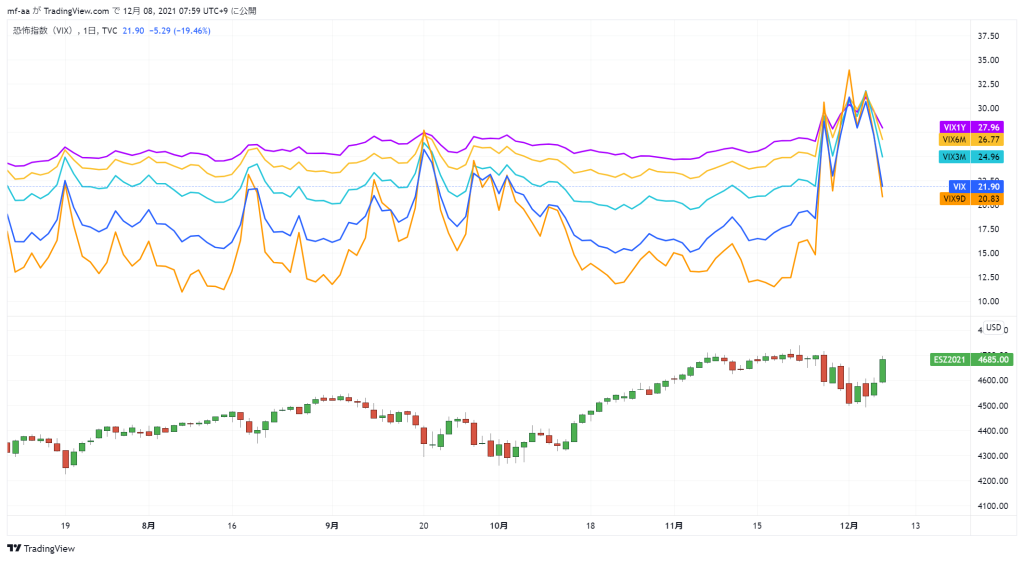Click the 4600.00 price axis value
This screenshot has width=1024, height=561.
tap(993, 381)
